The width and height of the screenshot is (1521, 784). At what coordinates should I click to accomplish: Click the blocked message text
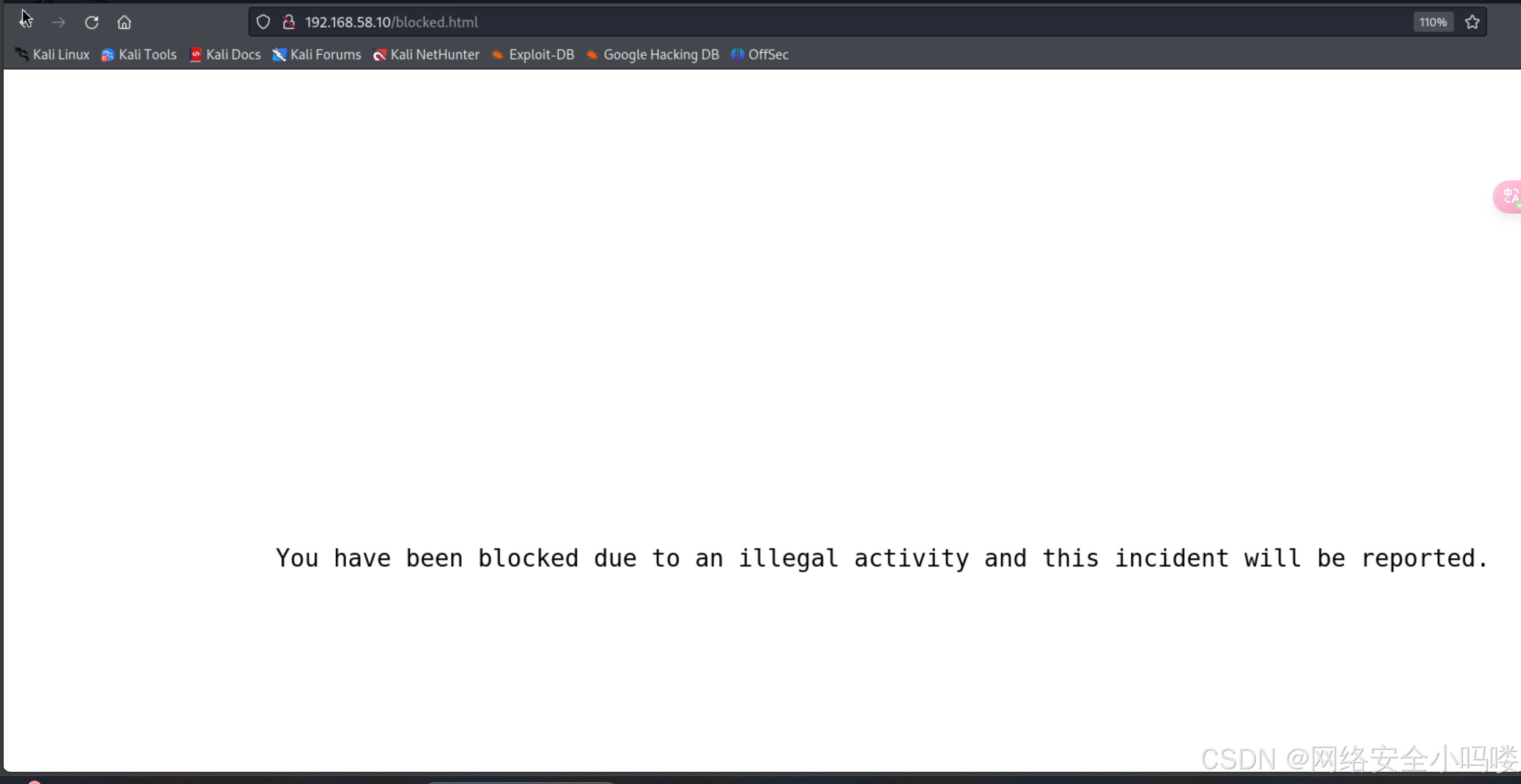(881, 558)
